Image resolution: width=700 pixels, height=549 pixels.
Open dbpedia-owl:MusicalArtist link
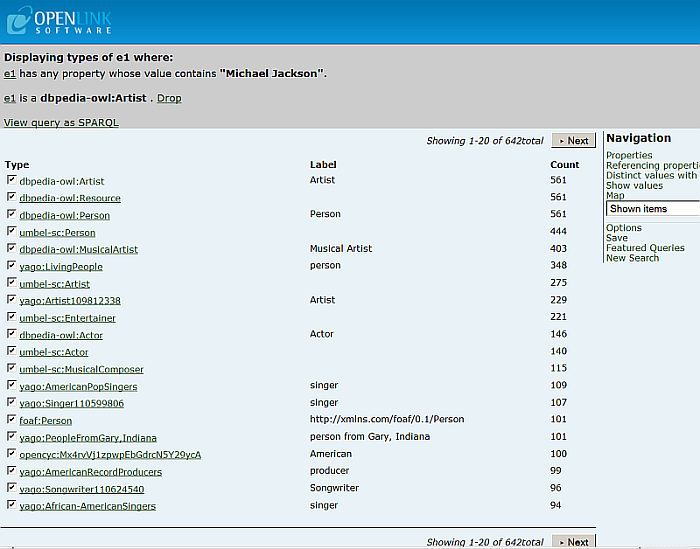pyautogui.click(x=79, y=250)
